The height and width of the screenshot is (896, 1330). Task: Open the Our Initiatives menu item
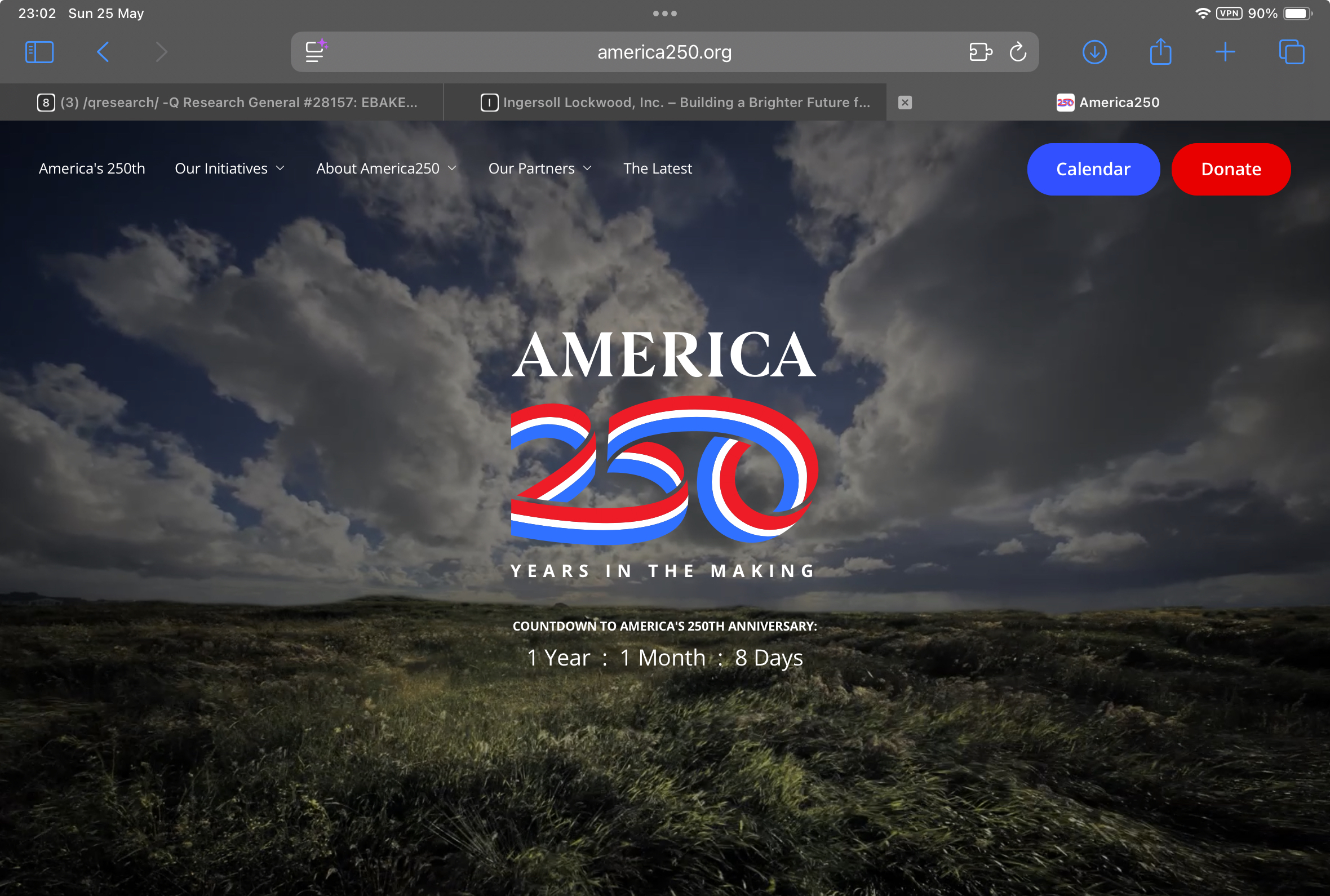click(x=221, y=168)
